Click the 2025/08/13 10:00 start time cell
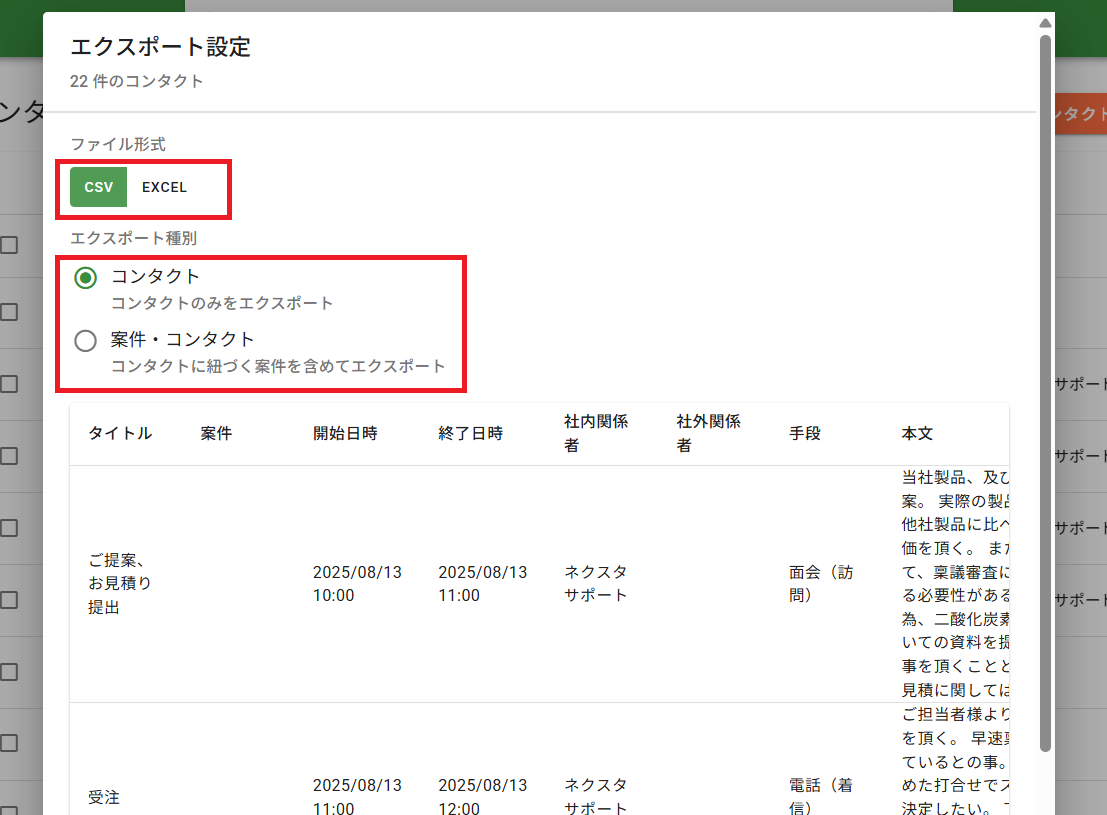Viewport: 1107px width, 815px height. (x=357, y=584)
